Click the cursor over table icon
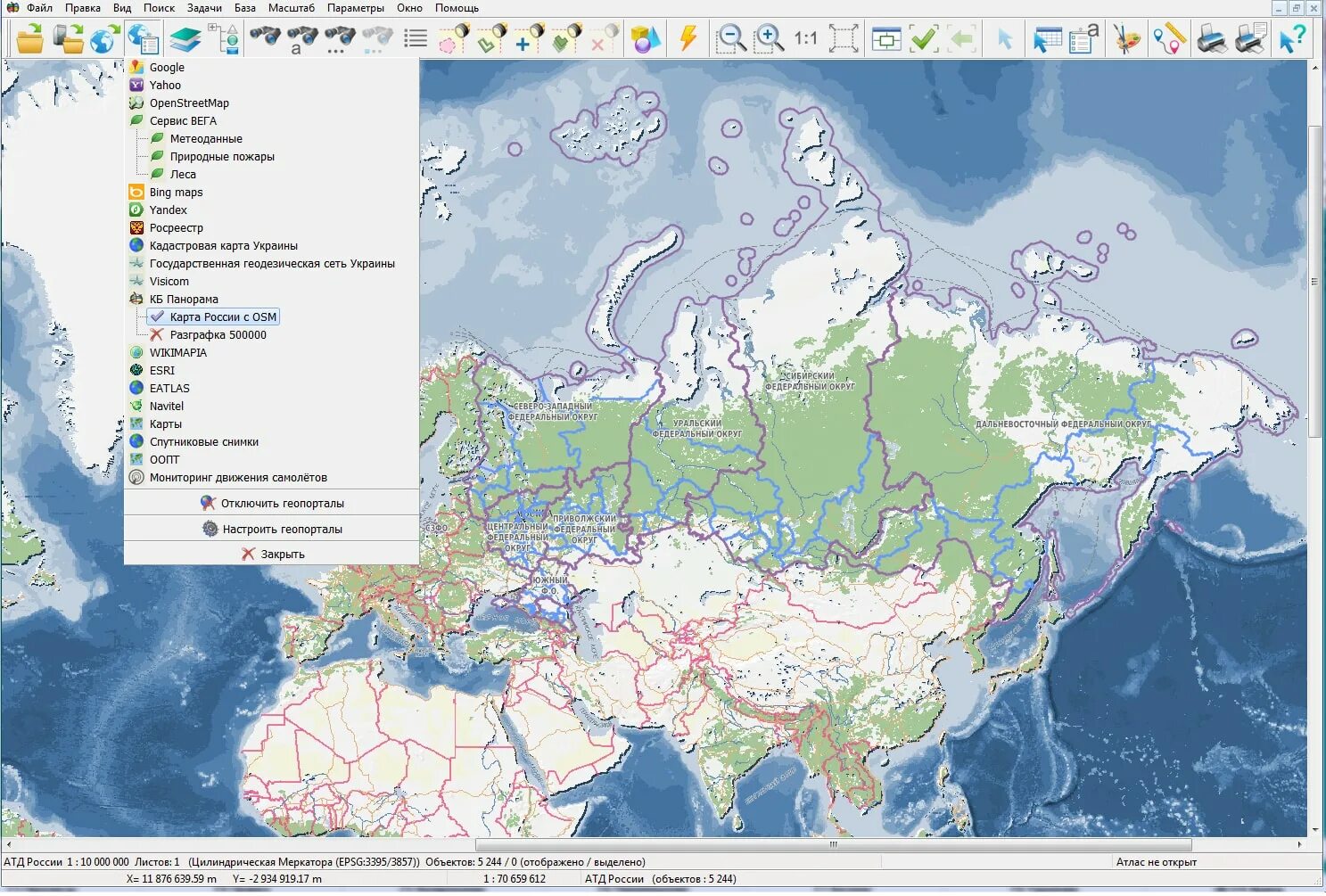1326x896 pixels. tap(1047, 38)
